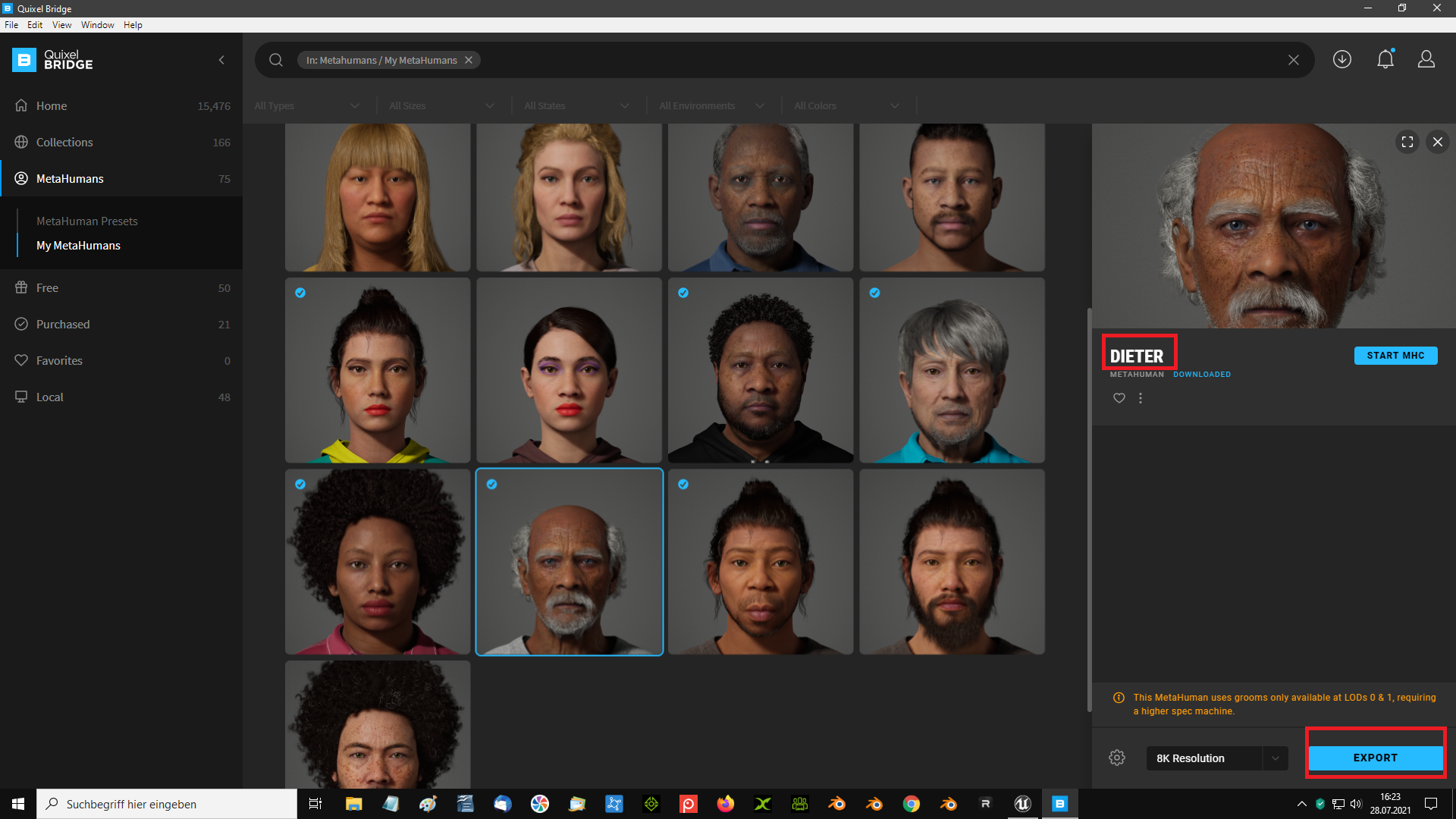Toggle checkmark on black hoodie man card

683,293
